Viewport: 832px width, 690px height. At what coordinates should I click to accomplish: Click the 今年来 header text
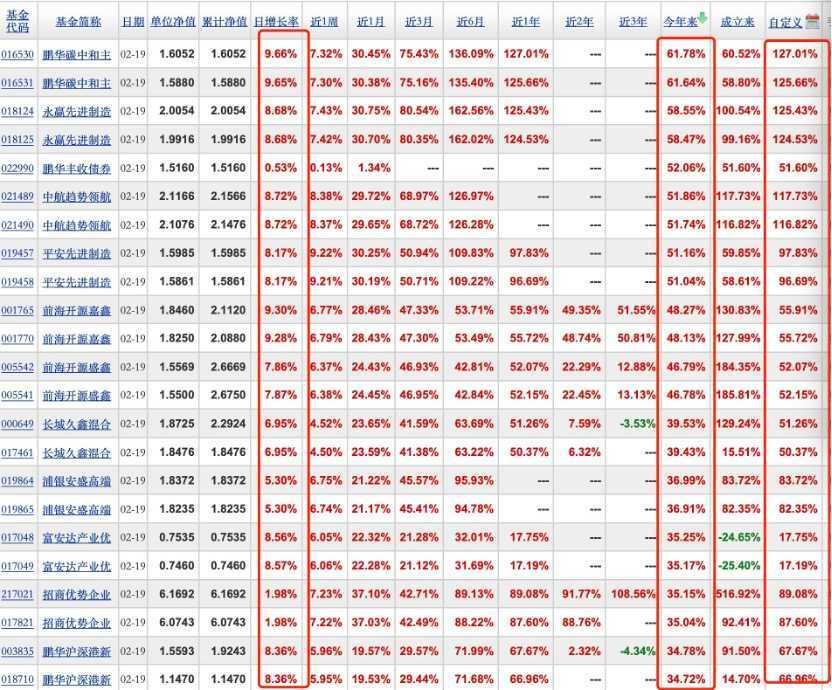(680, 22)
